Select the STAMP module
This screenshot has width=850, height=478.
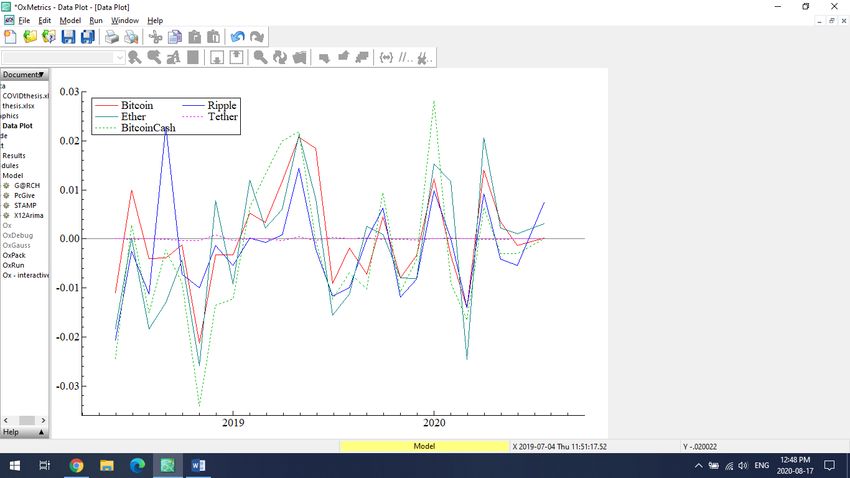pyautogui.click(x=25, y=205)
